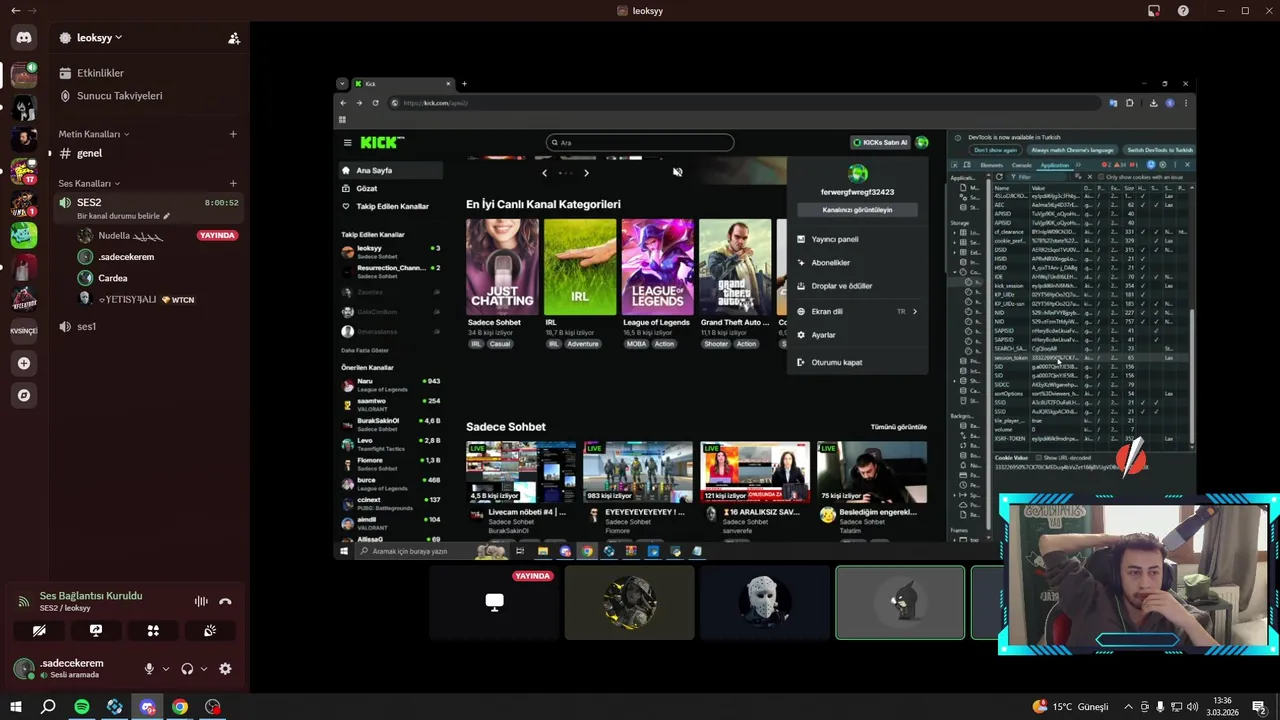Open Windows Start menu
Viewport: 1280px width, 720px height.
tap(16, 707)
